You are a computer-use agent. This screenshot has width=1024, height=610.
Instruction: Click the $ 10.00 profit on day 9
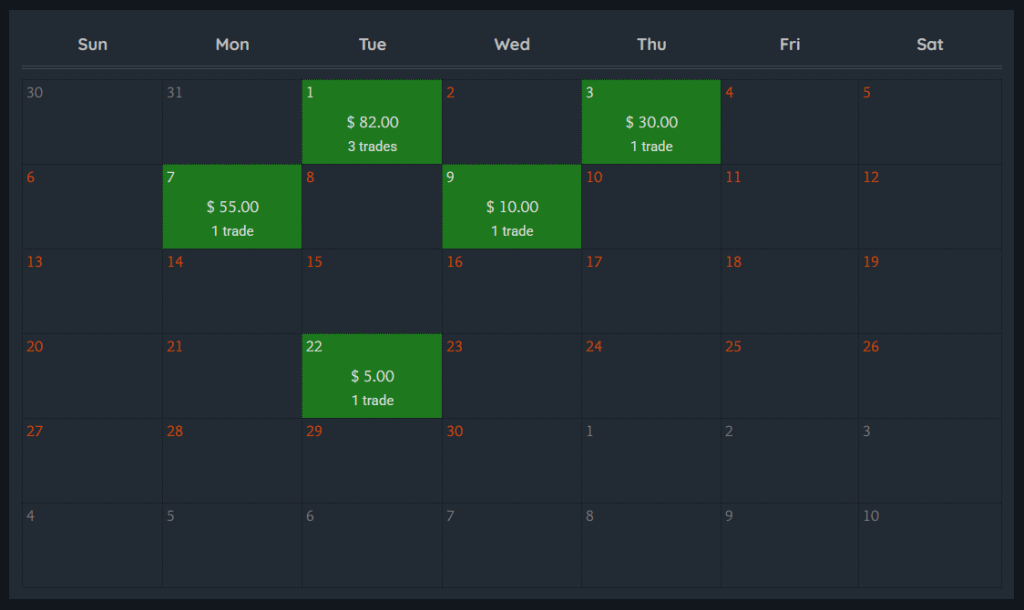point(512,207)
